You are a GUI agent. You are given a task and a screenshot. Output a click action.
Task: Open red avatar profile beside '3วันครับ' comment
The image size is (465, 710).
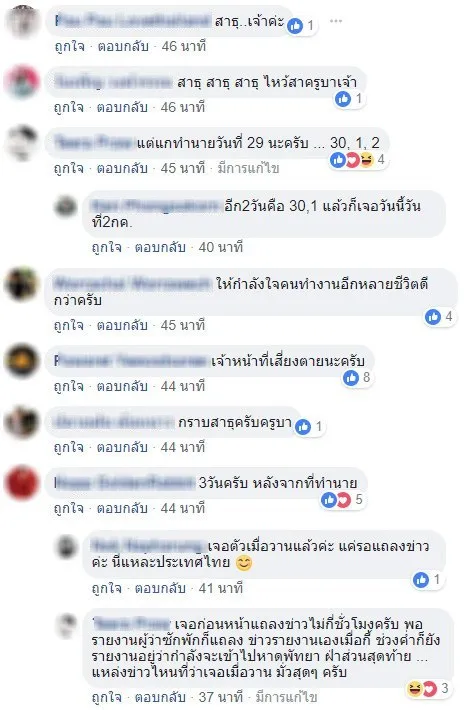pos(21,484)
